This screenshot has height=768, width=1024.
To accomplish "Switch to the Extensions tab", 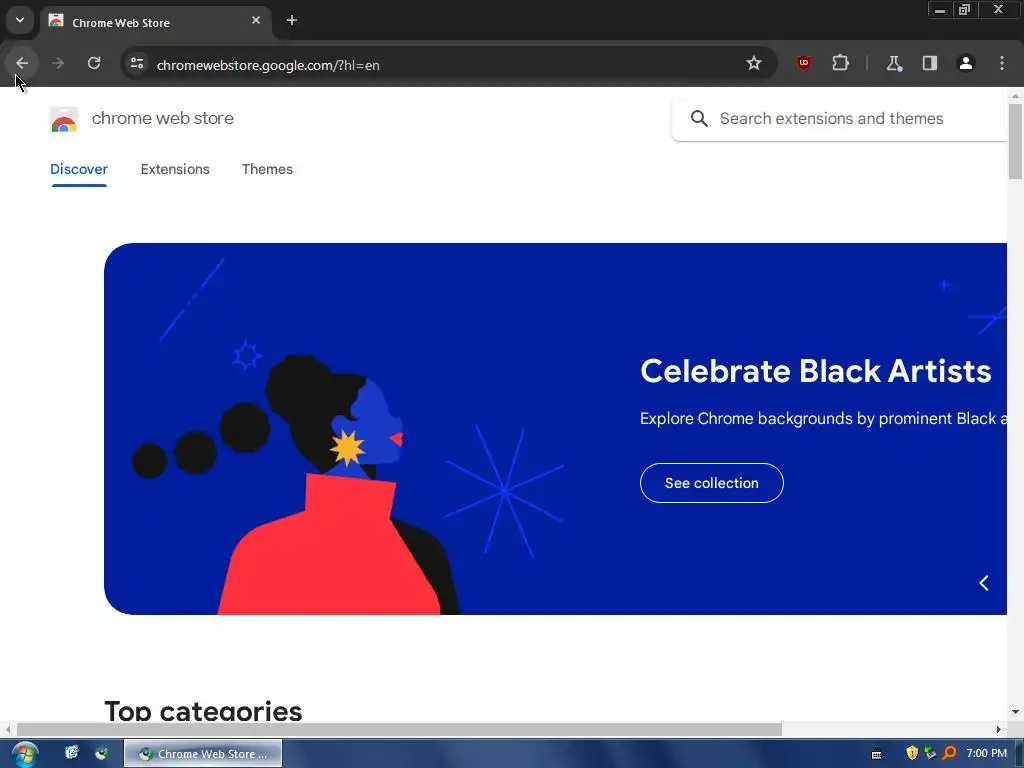I will pyautogui.click(x=175, y=169).
